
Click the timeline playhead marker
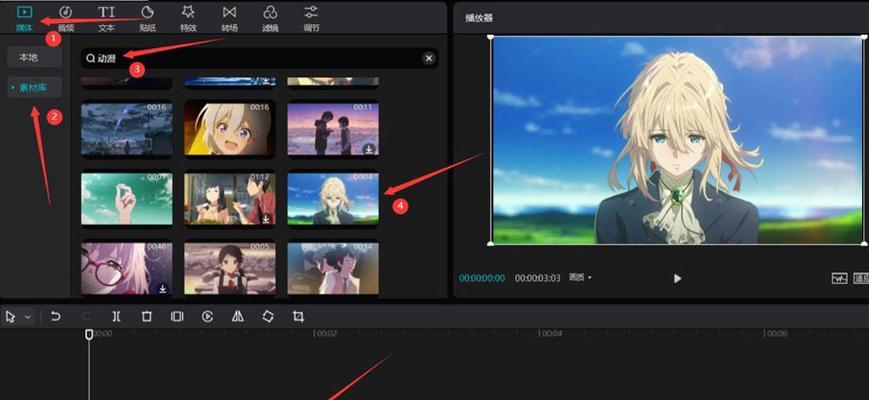[x=89, y=334]
